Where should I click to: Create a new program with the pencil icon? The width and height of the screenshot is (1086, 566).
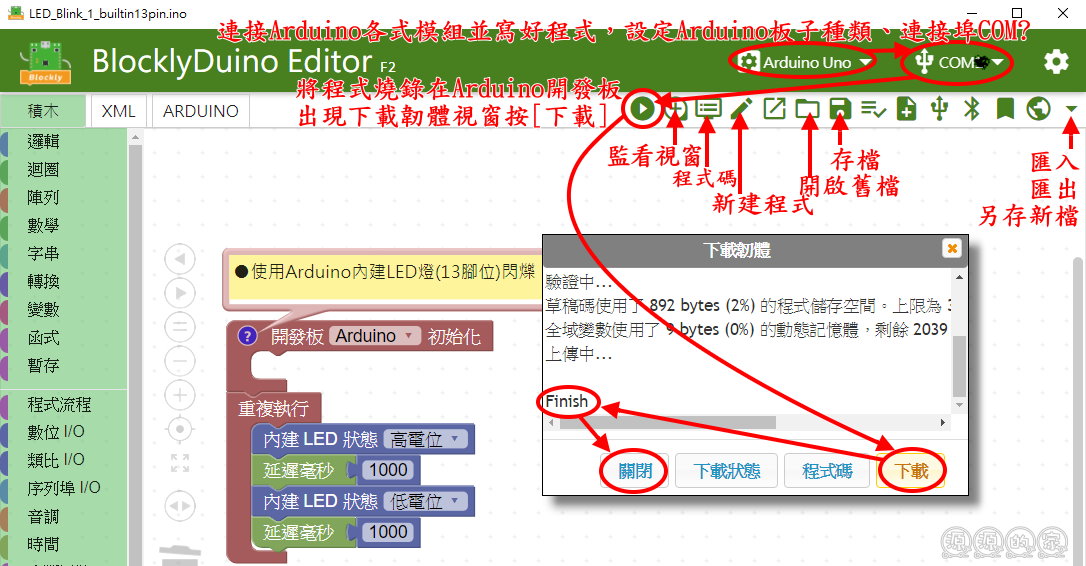742,109
